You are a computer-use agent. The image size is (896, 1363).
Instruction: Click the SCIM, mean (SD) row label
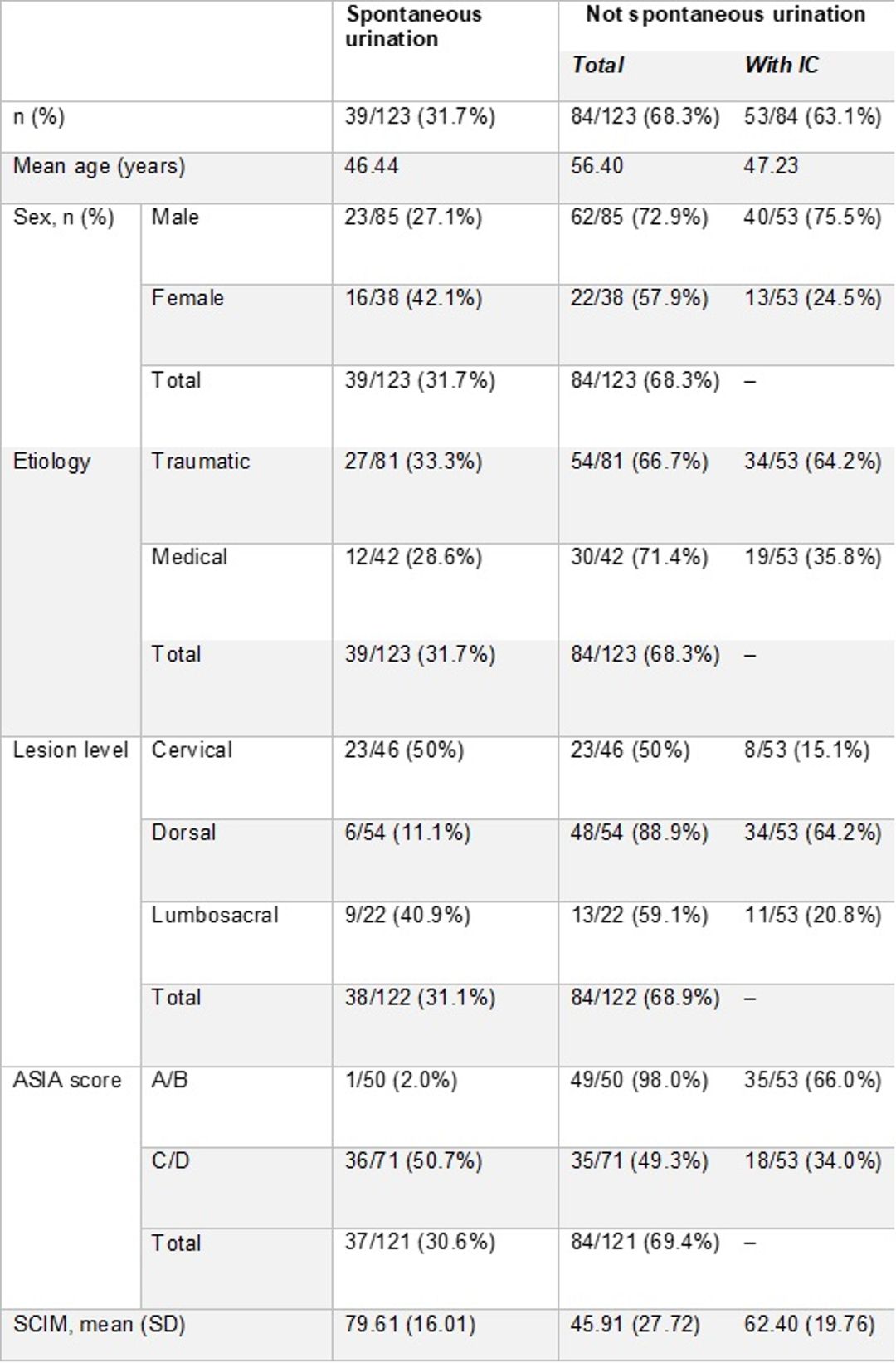(99, 1324)
